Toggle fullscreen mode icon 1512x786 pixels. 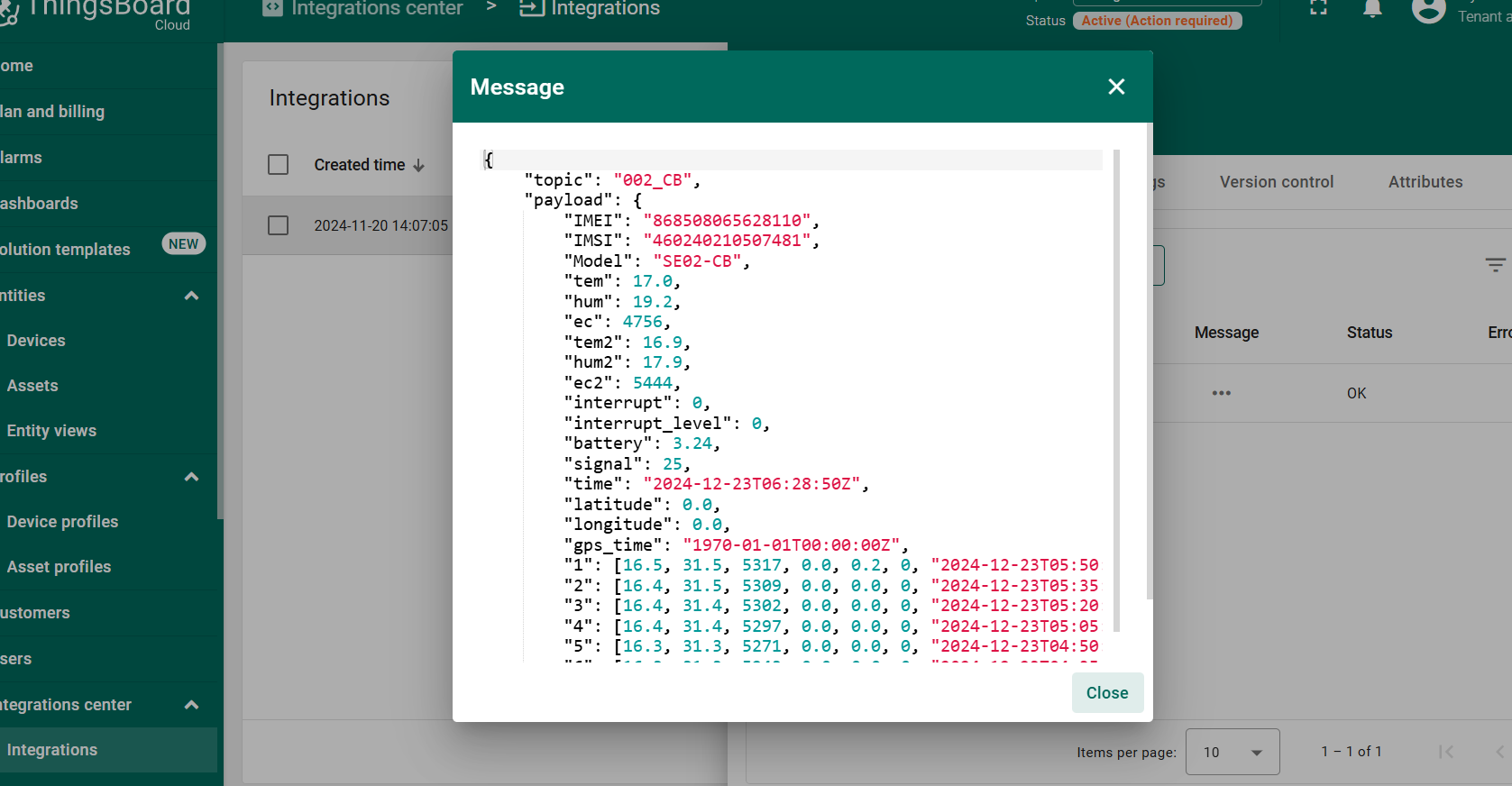tap(1318, 7)
